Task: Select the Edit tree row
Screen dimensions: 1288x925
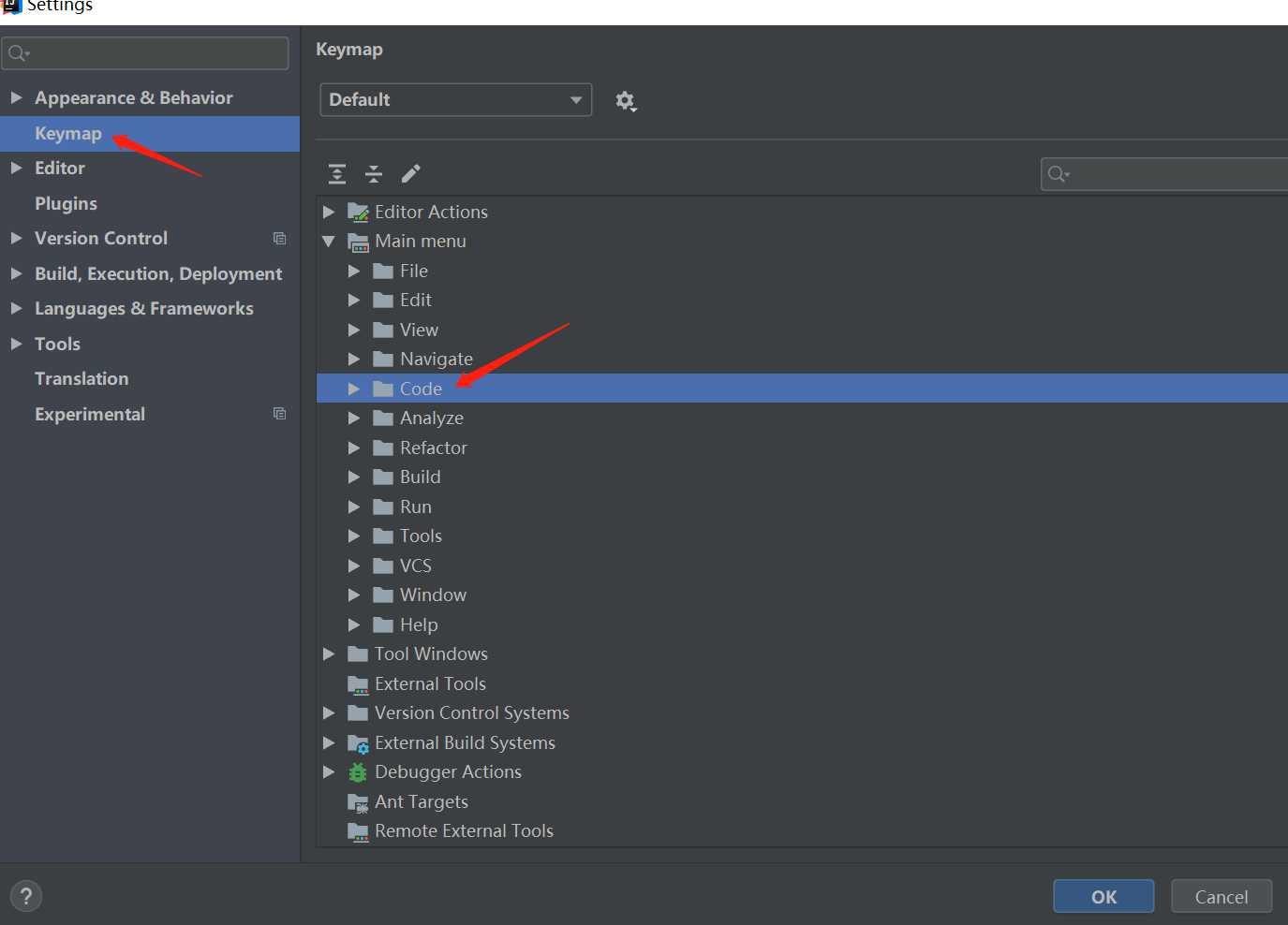Action: tap(802, 301)
